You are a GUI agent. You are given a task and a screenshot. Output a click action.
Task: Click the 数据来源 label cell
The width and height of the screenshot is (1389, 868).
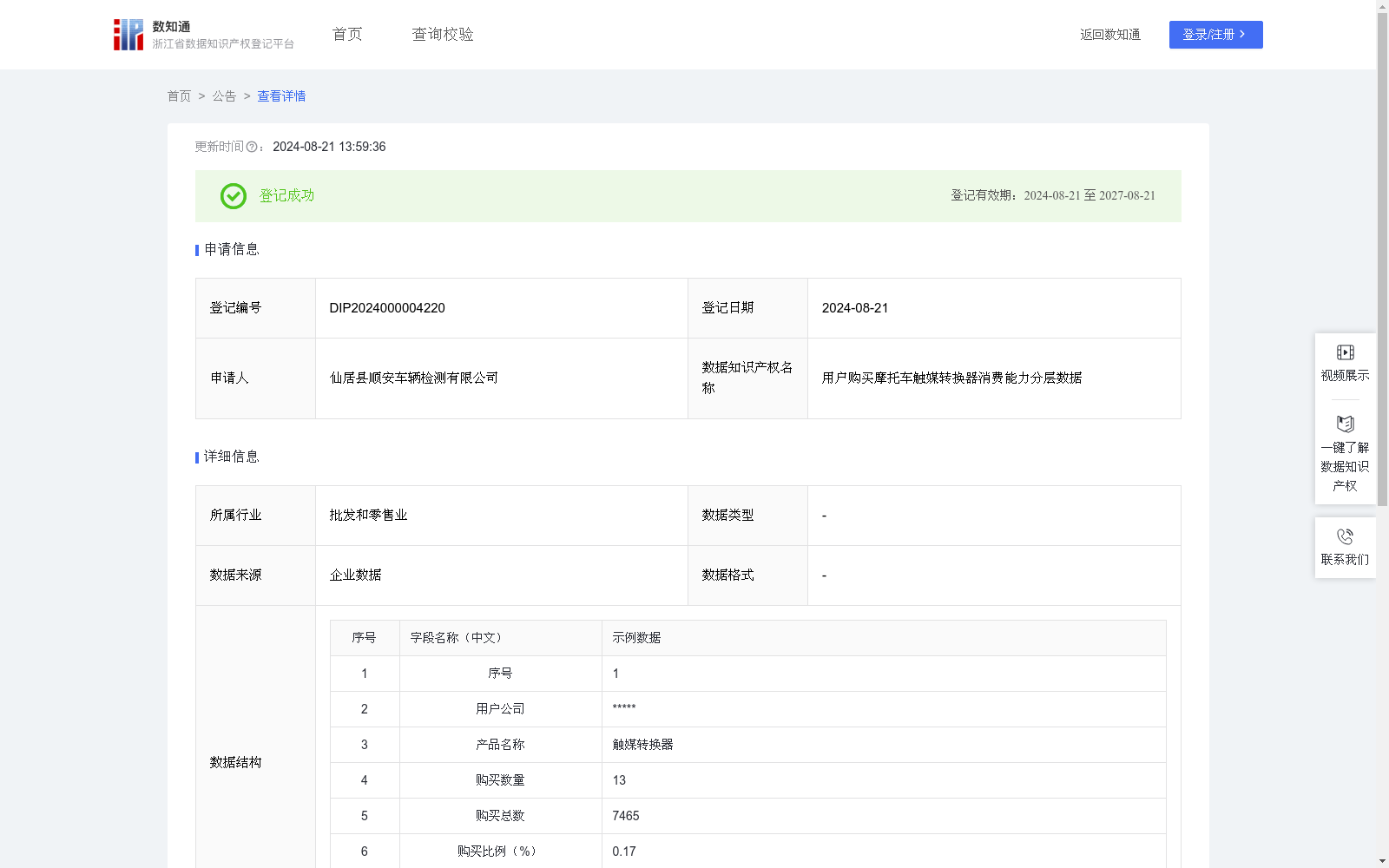255,575
